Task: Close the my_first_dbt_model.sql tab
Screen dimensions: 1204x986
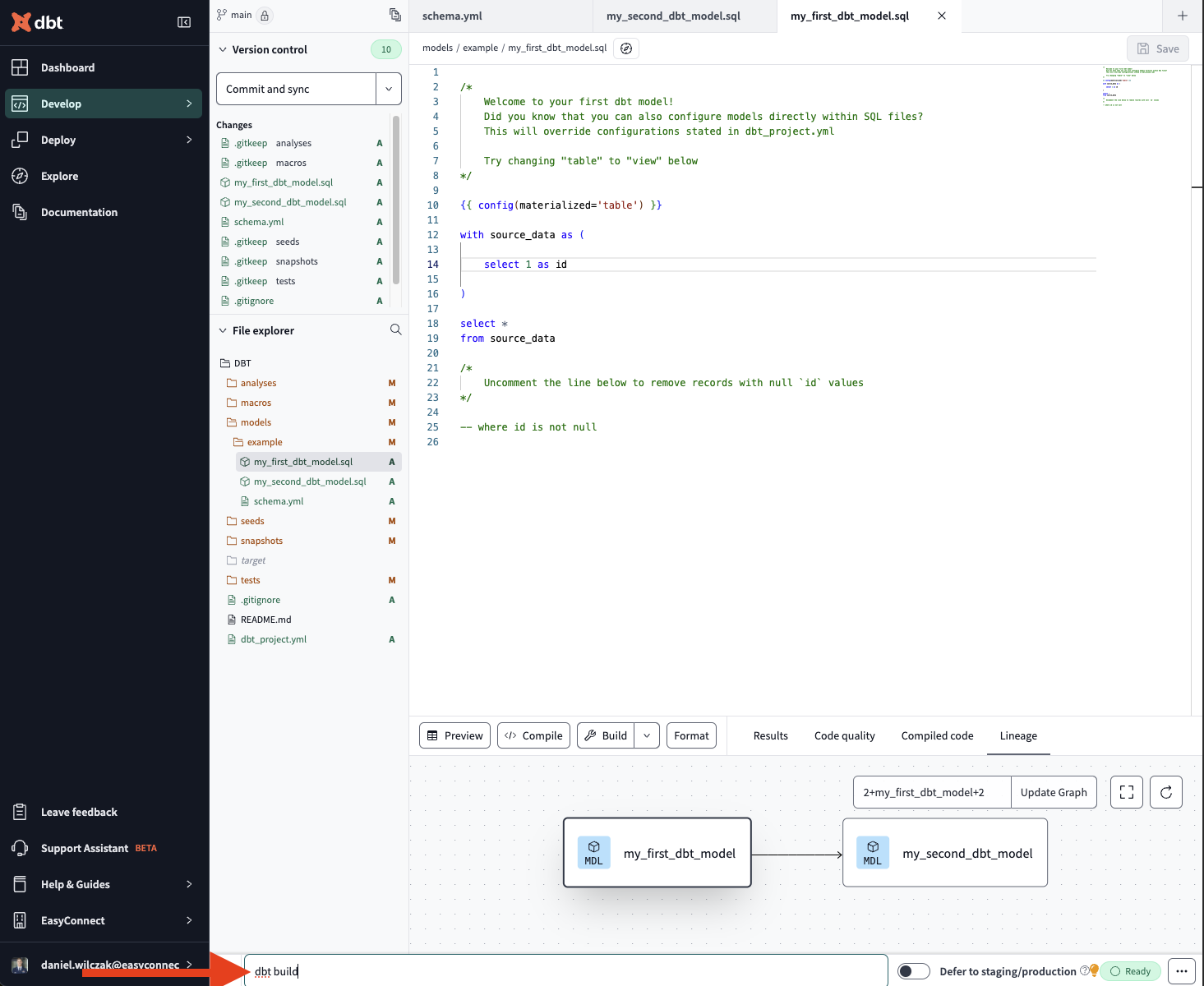Action: pos(942,16)
